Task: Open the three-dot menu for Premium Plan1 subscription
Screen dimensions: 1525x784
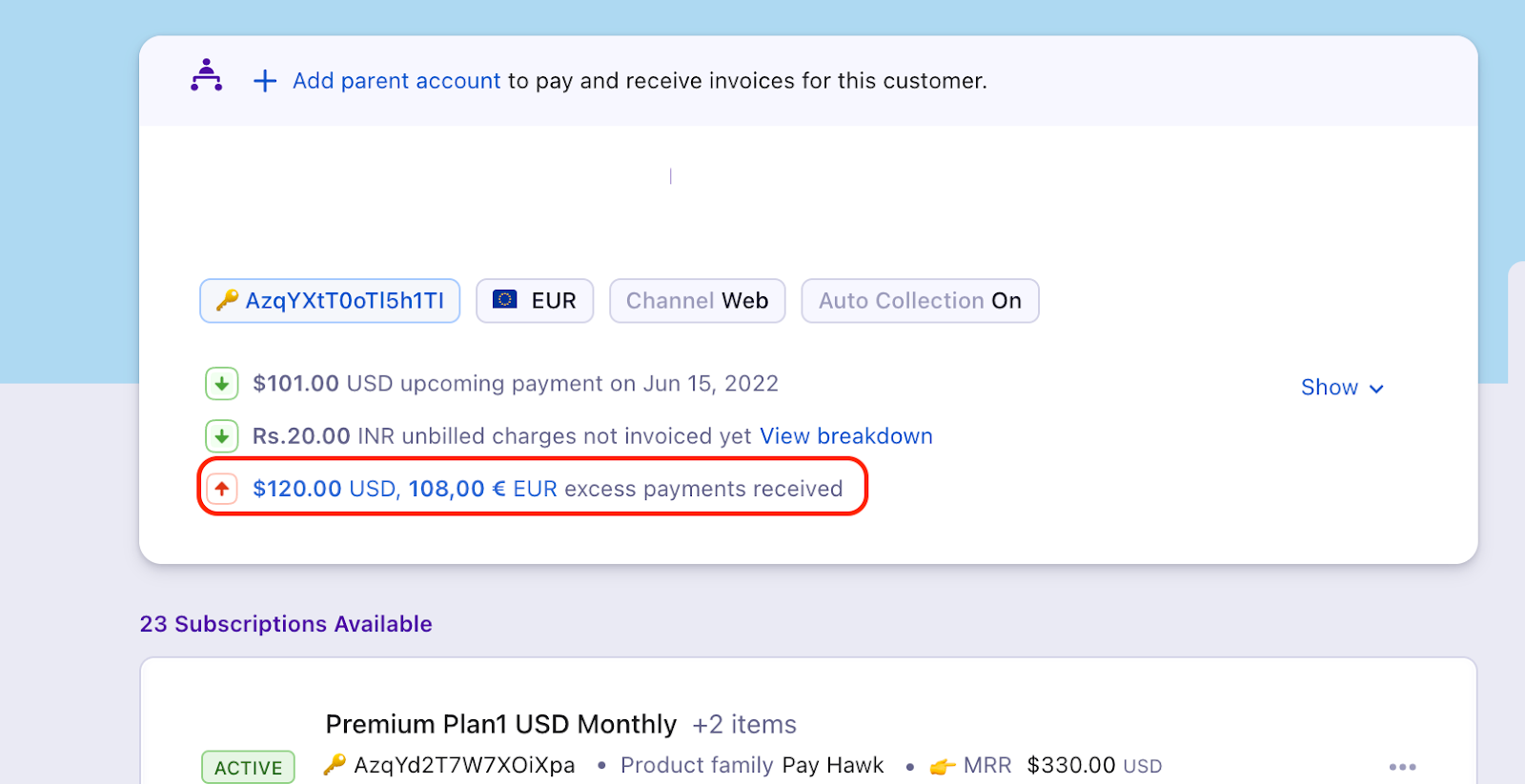Action: coord(1402,767)
